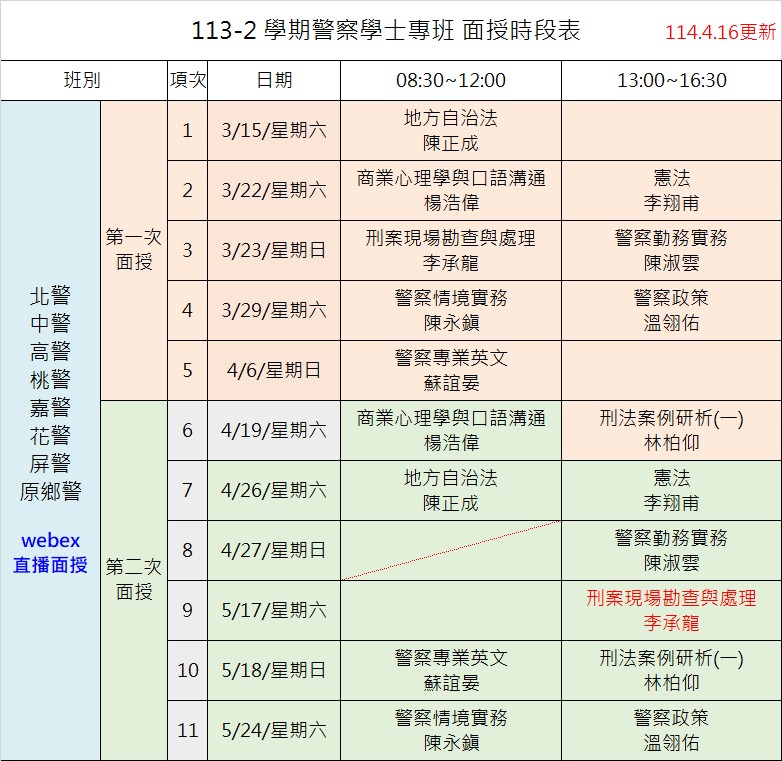782x761 pixels.
Task: Select the 08:30~12:00 time header
Action: pos(451,80)
